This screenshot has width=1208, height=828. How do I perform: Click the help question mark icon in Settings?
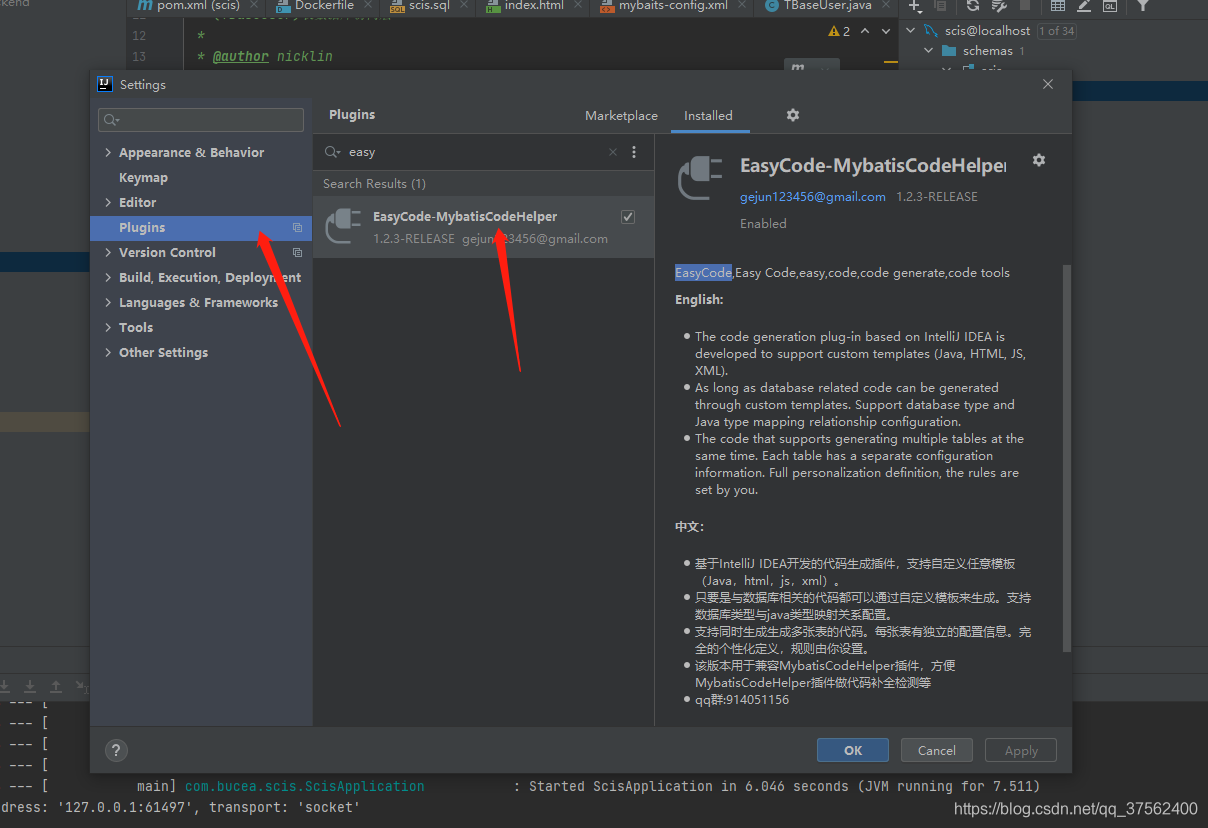coord(116,750)
